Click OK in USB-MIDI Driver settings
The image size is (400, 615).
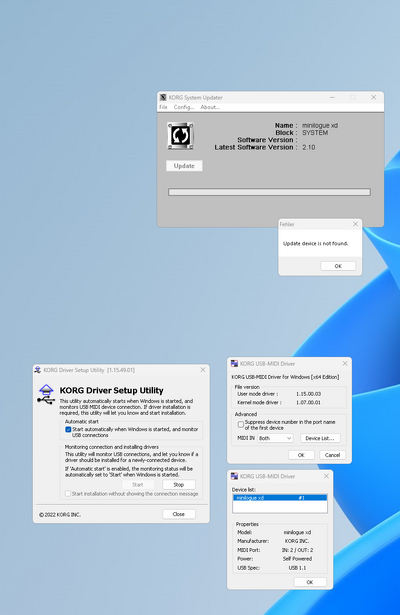pos(301,455)
